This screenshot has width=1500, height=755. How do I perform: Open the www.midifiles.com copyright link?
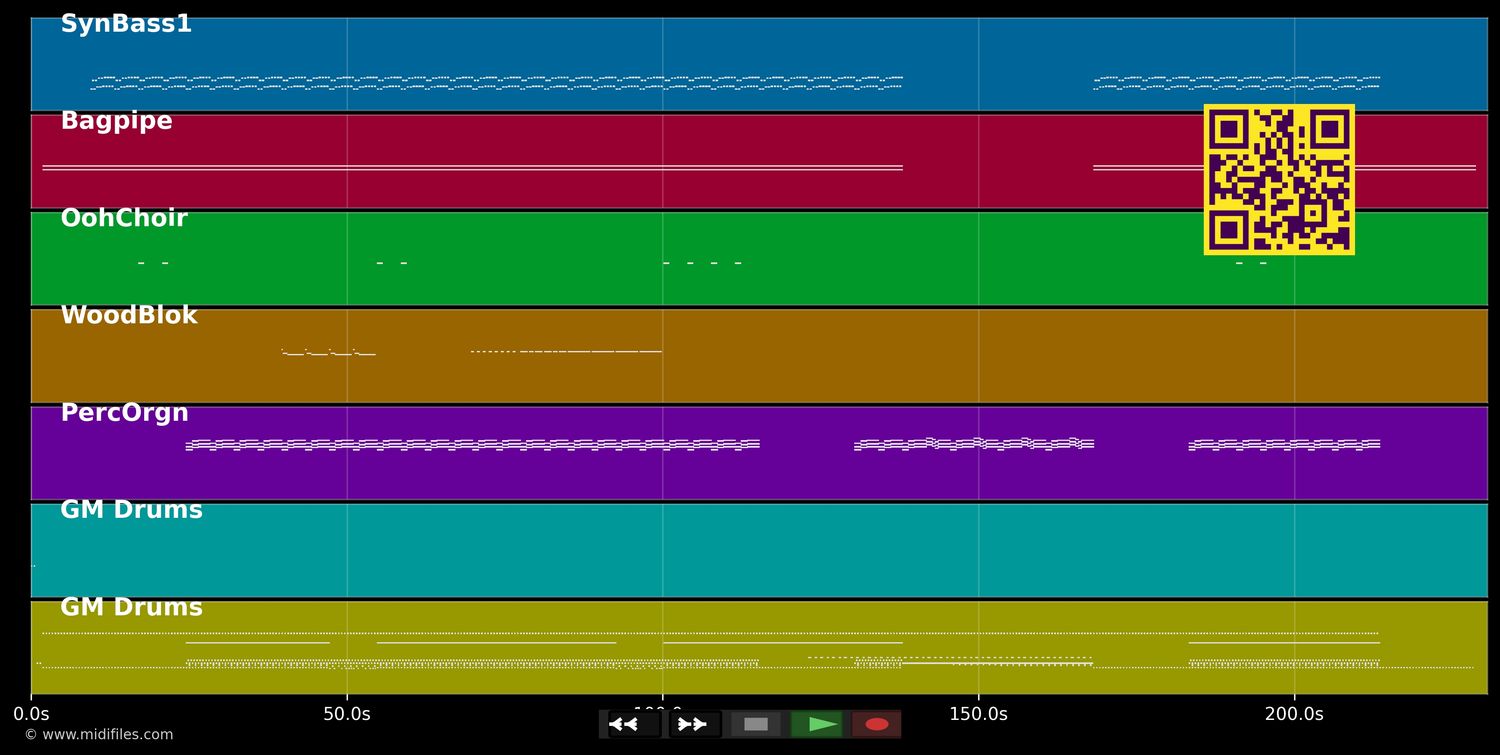click(98, 735)
